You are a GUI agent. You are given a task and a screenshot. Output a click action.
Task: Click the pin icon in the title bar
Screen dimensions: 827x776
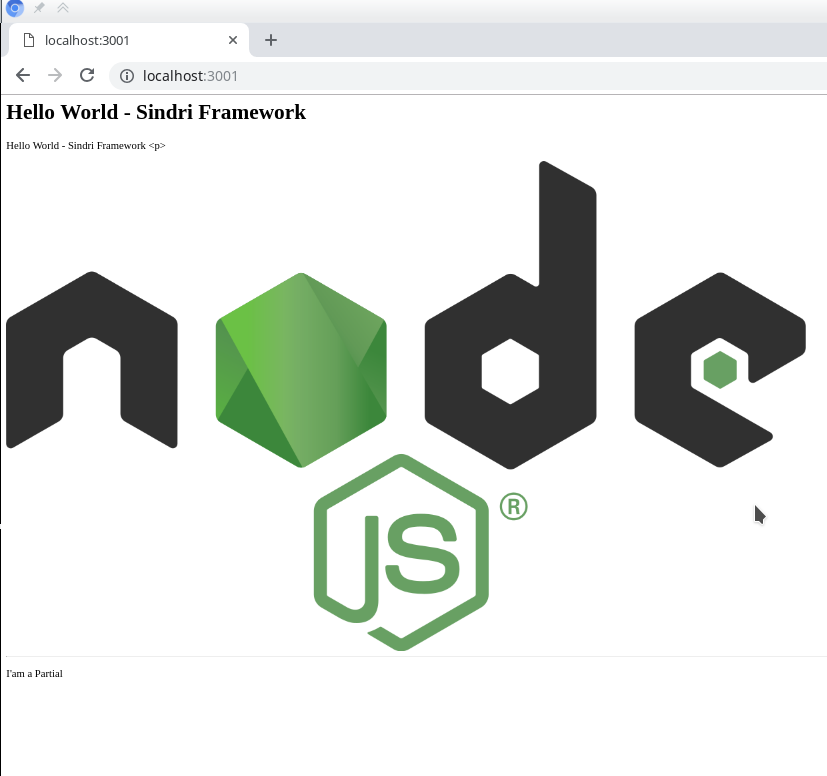point(39,8)
